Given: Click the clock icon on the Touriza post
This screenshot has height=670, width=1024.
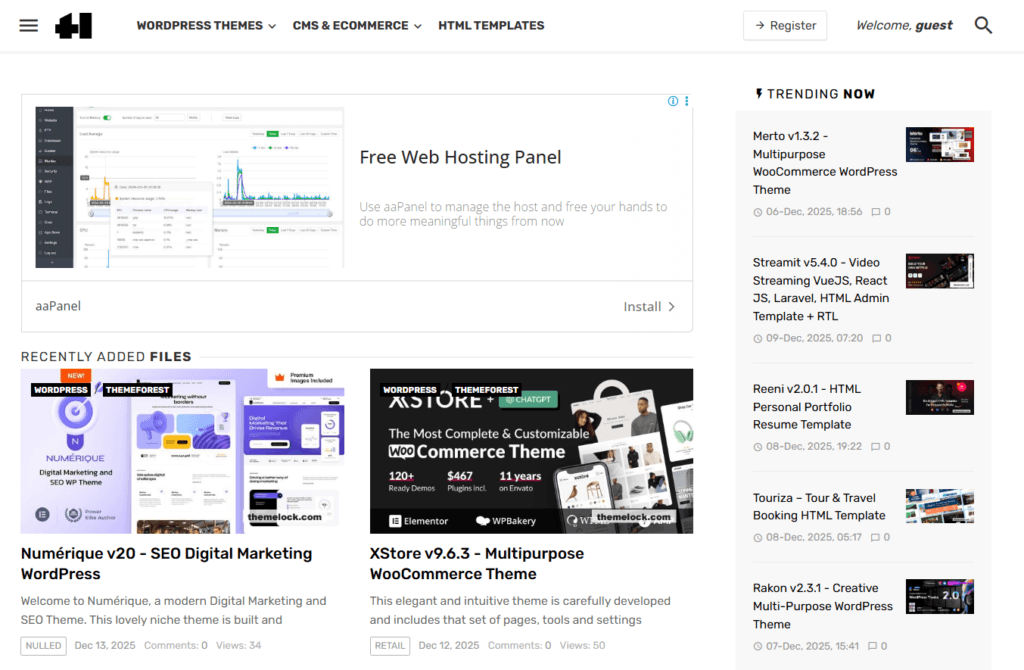Looking at the screenshot, I should coord(757,537).
